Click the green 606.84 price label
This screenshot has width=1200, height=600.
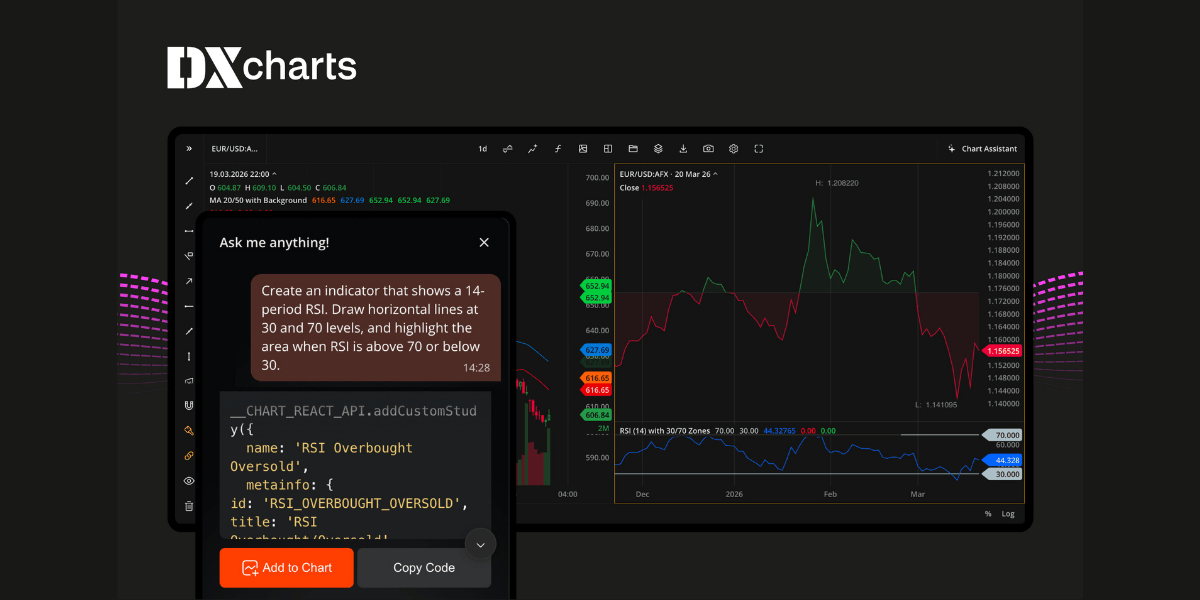click(597, 415)
